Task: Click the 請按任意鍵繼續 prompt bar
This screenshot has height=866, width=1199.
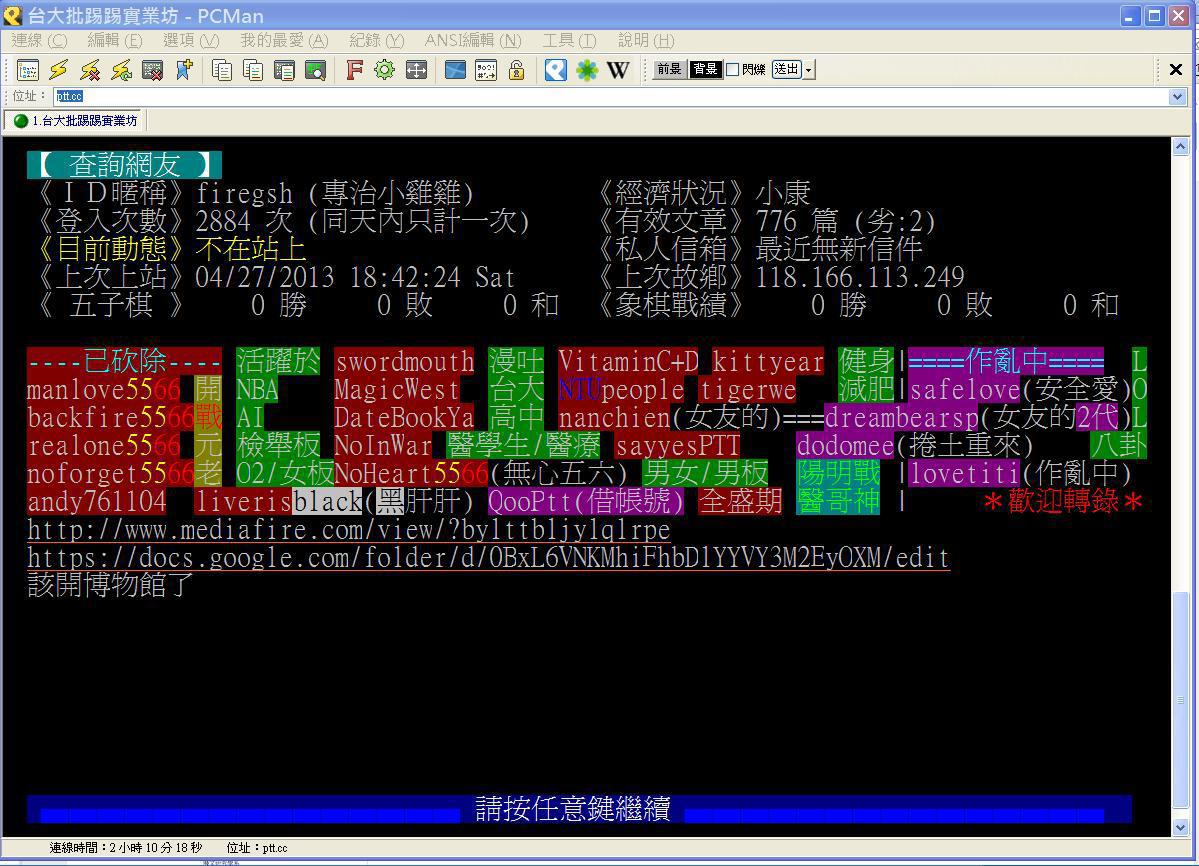Action: [x=579, y=809]
